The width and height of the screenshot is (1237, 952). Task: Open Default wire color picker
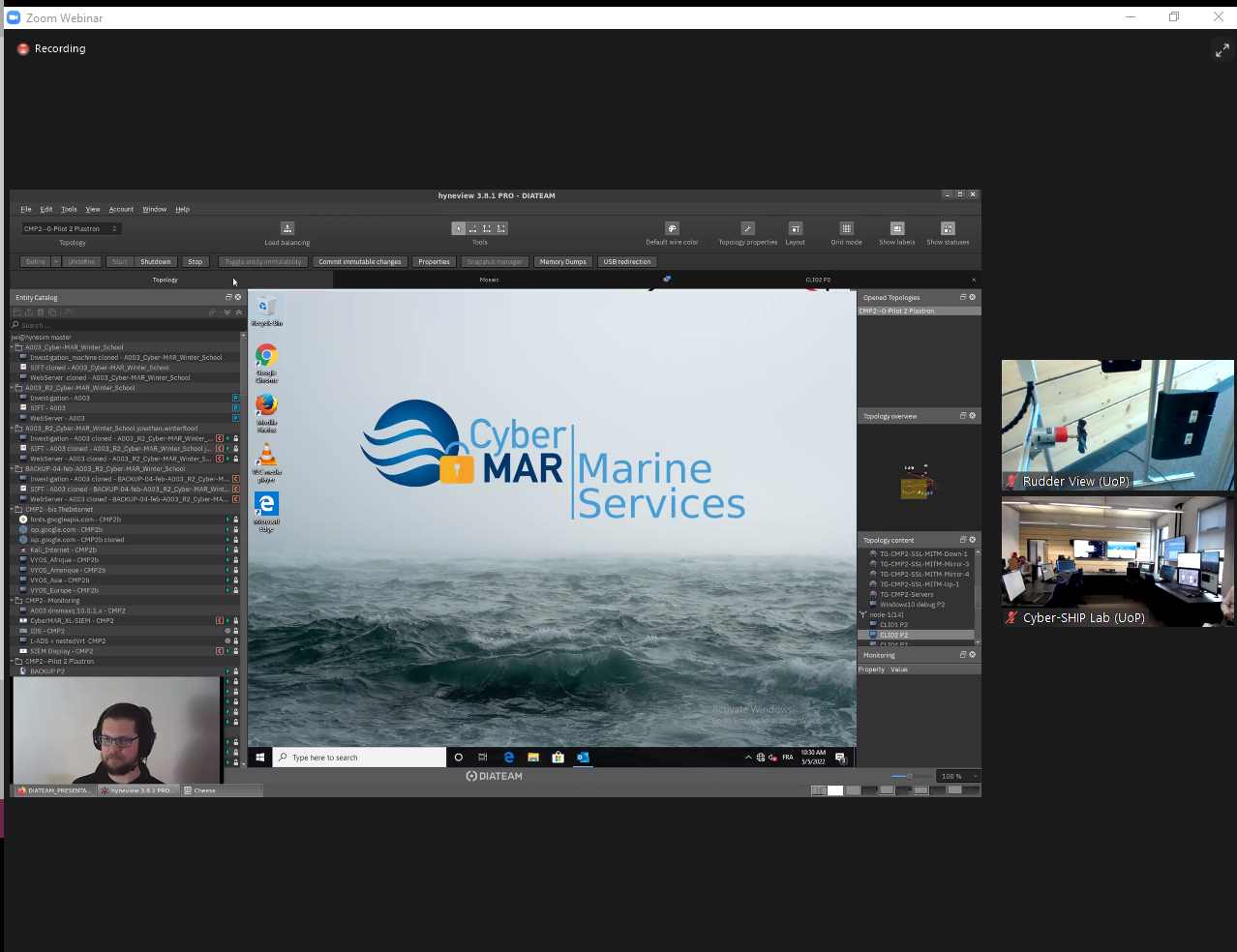click(672, 229)
